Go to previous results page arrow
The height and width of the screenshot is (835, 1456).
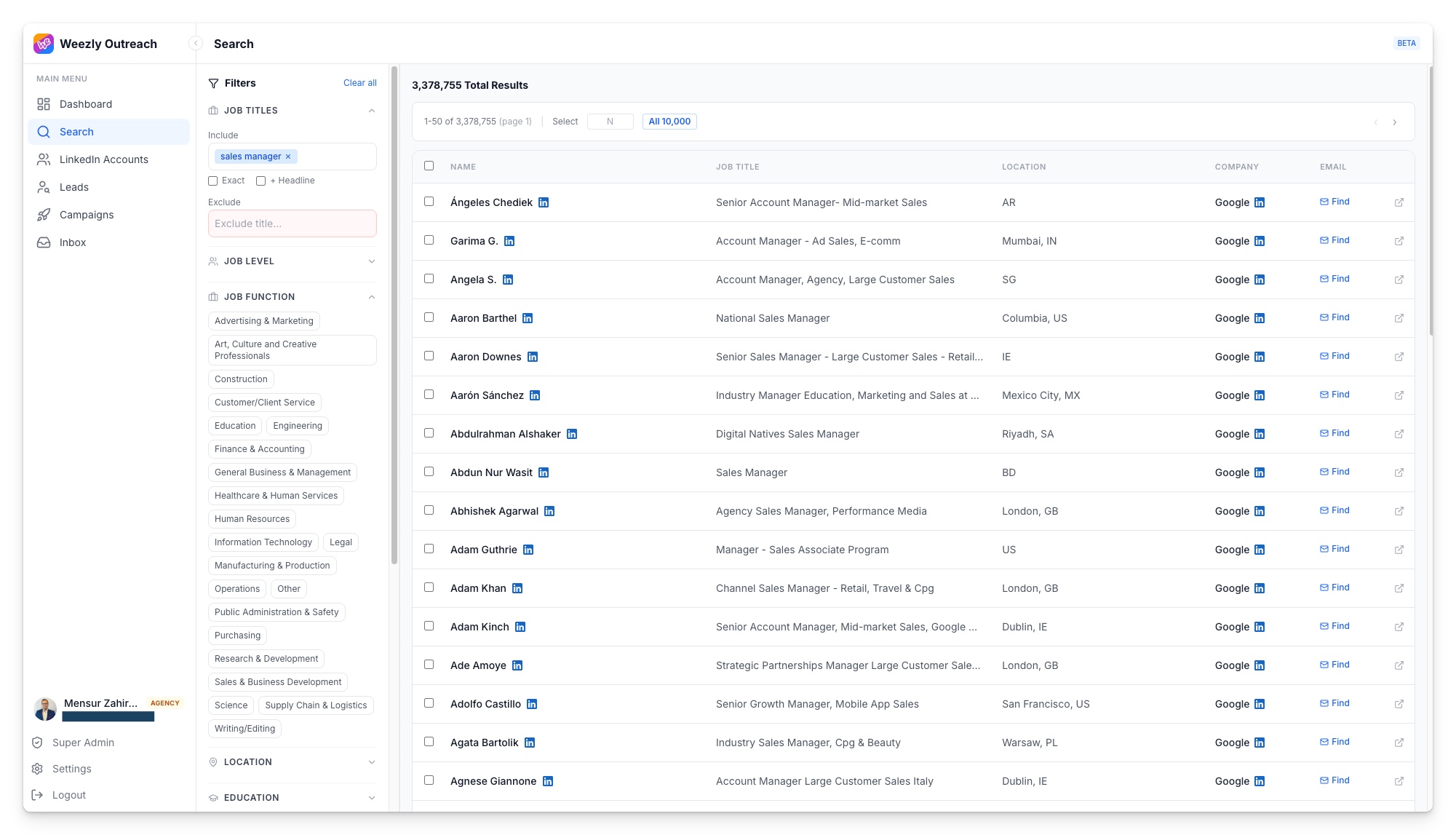pyautogui.click(x=1375, y=122)
